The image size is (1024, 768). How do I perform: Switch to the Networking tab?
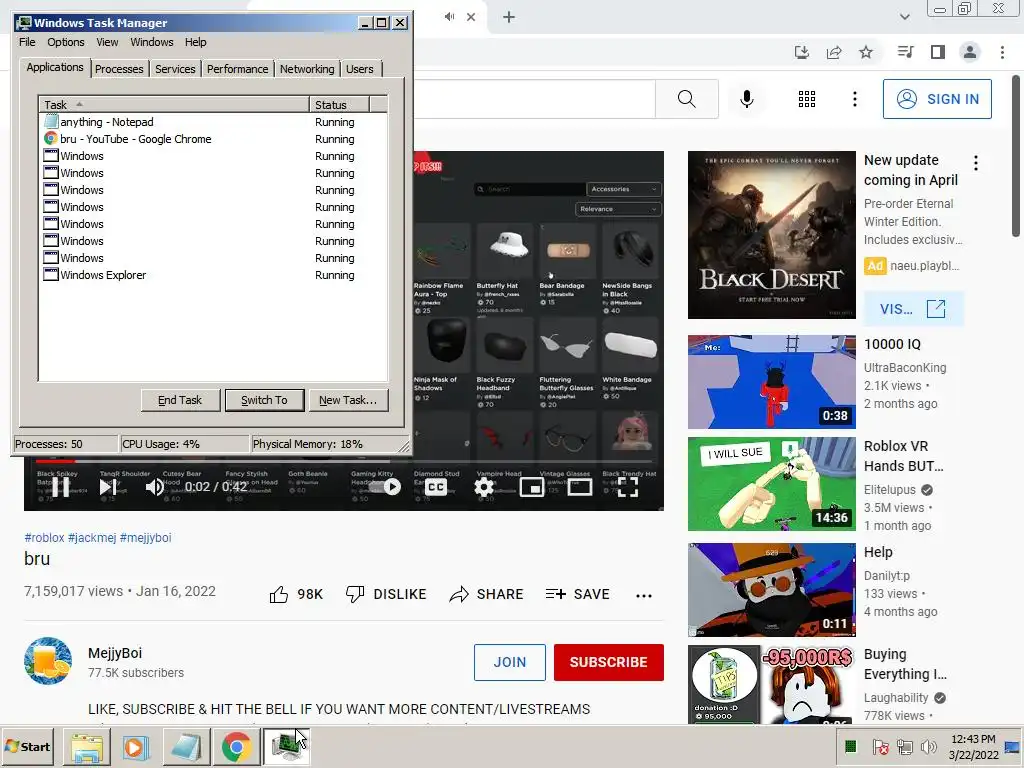tap(307, 69)
